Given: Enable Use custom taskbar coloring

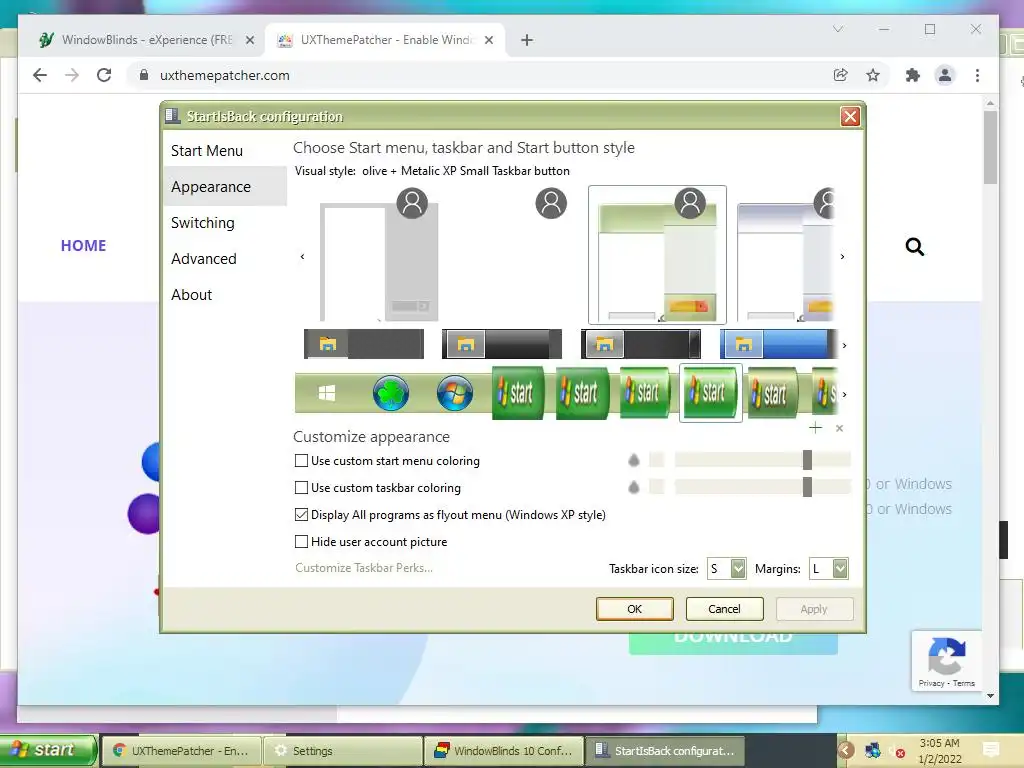Looking at the screenshot, I should 301,487.
